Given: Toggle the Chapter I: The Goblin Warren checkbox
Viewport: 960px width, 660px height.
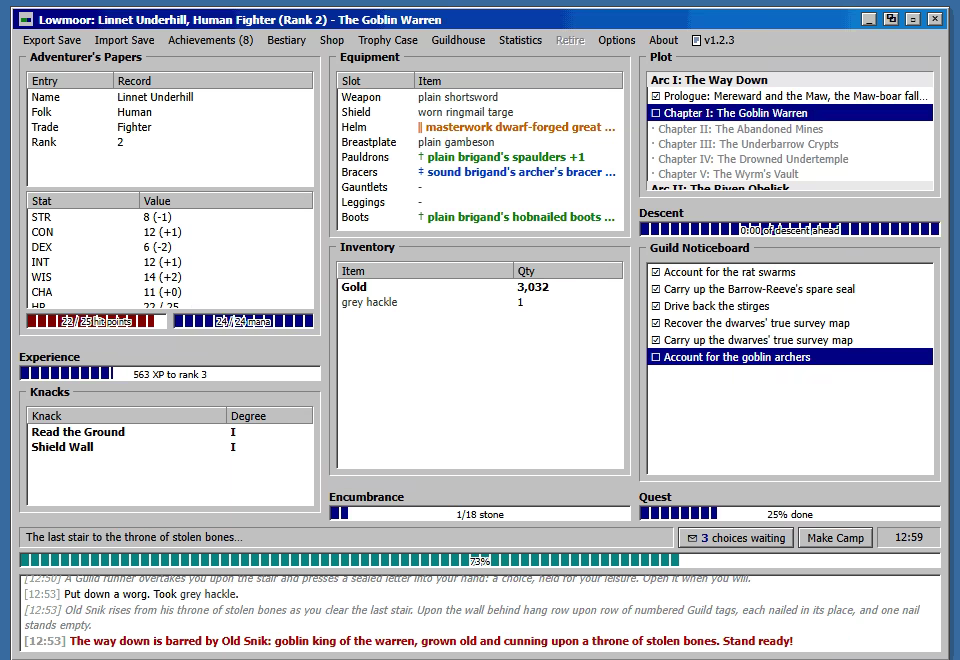Looking at the screenshot, I should (x=656, y=113).
